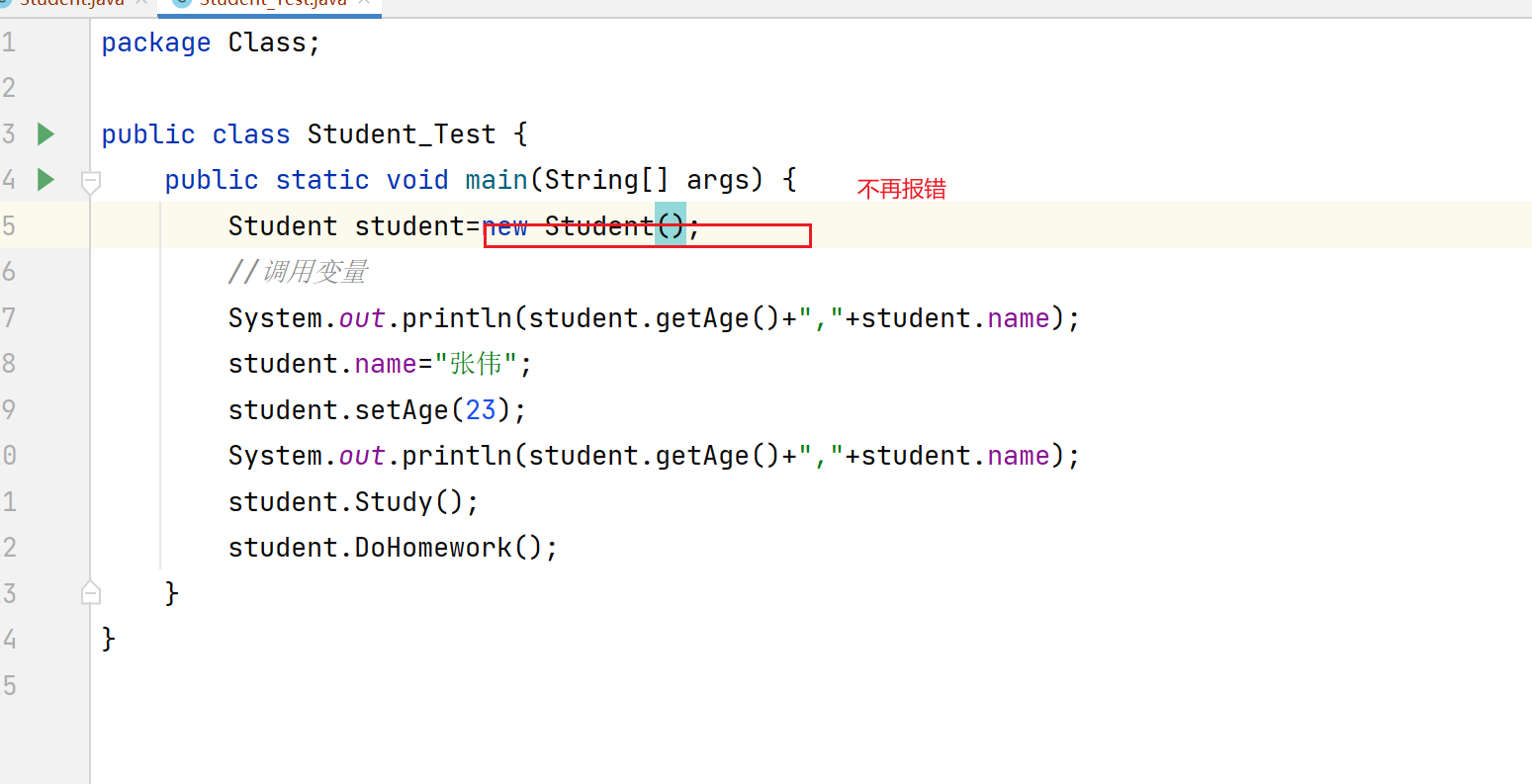Place the caret on the 'static' keyword

[x=322, y=180]
